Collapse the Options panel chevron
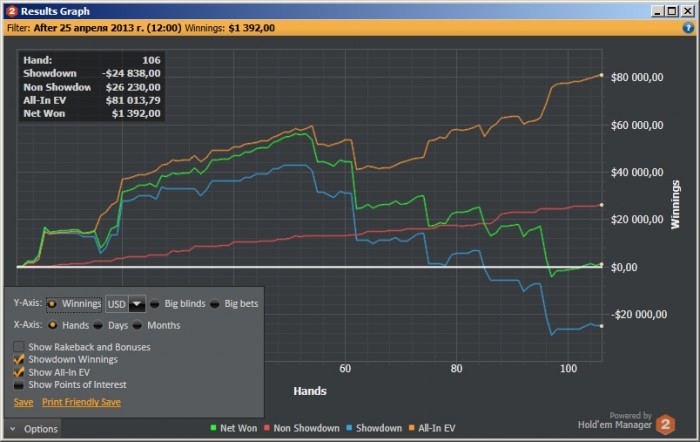This screenshot has height=442, width=700. [x=12, y=429]
